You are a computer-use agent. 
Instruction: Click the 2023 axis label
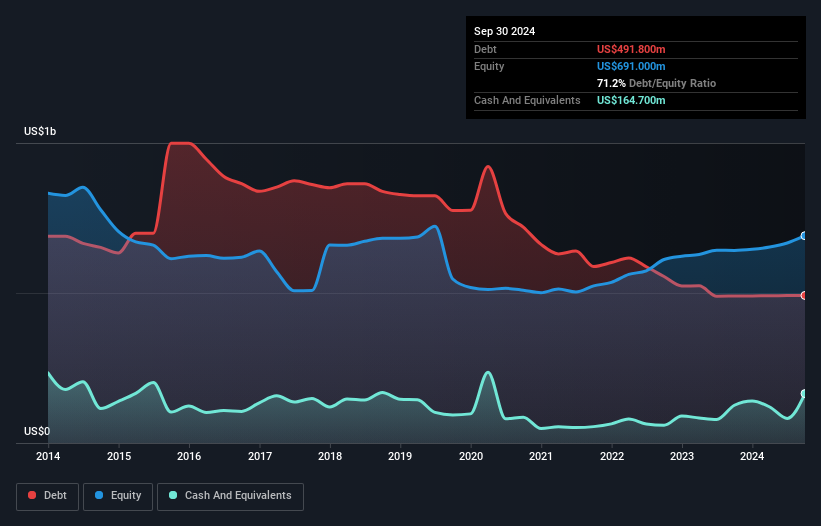(682, 456)
